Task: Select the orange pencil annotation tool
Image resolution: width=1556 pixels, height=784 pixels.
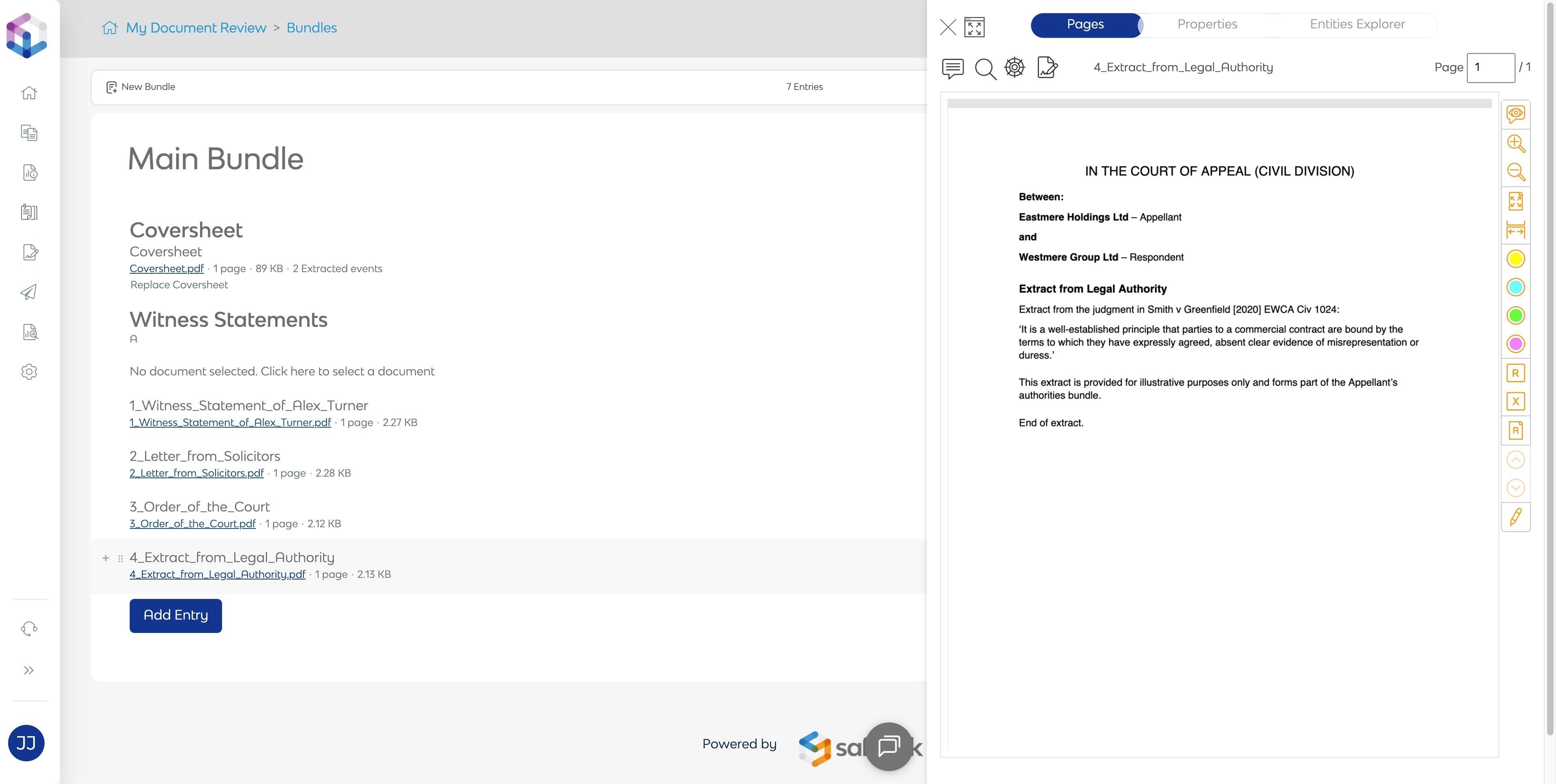Action: (1515, 517)
